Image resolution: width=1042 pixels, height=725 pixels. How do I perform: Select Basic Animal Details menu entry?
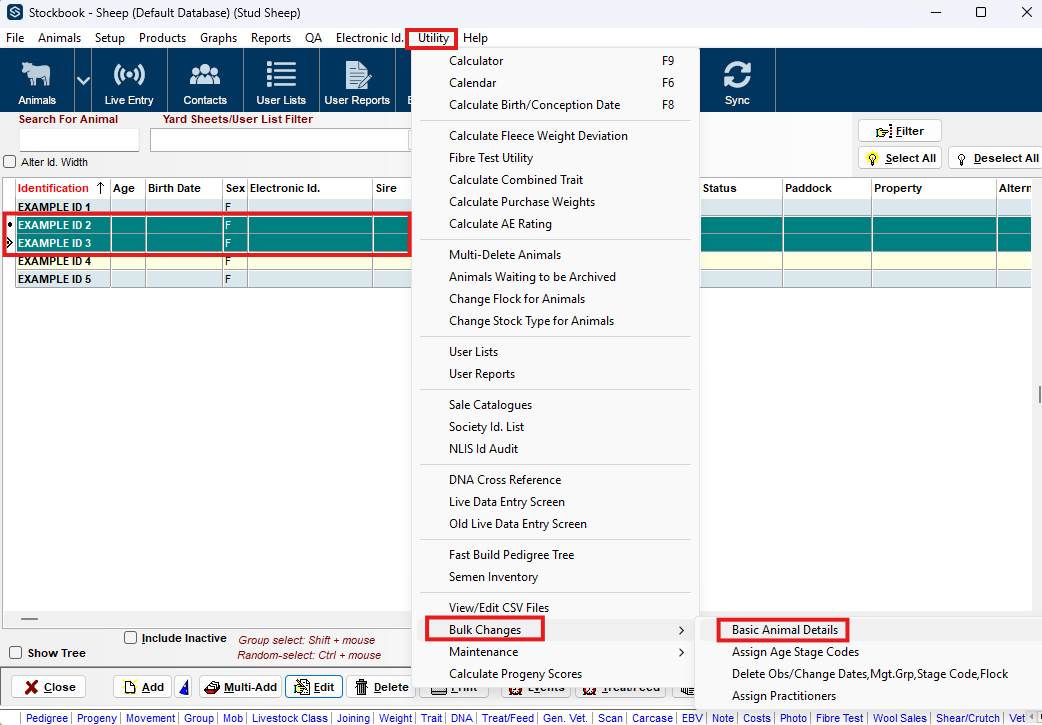tap(784, 630)
